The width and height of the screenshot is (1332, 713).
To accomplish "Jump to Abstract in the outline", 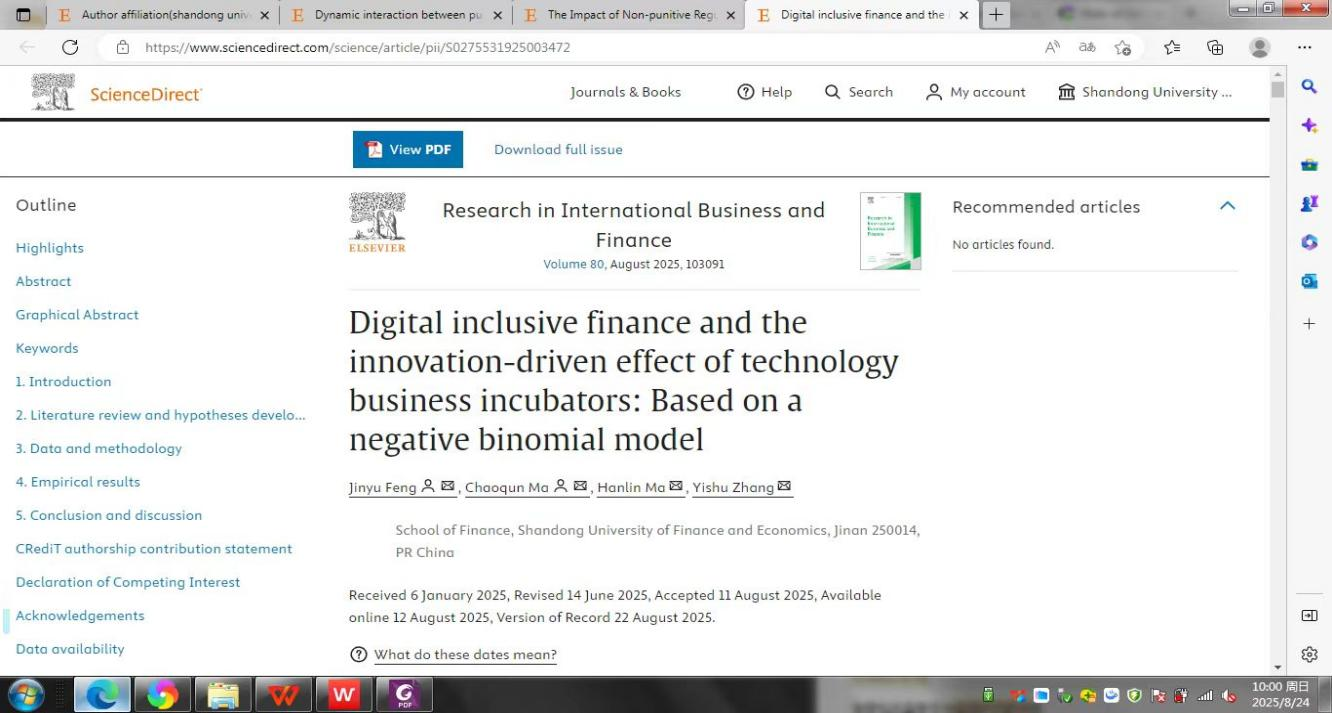I will [x=43, y=281].
